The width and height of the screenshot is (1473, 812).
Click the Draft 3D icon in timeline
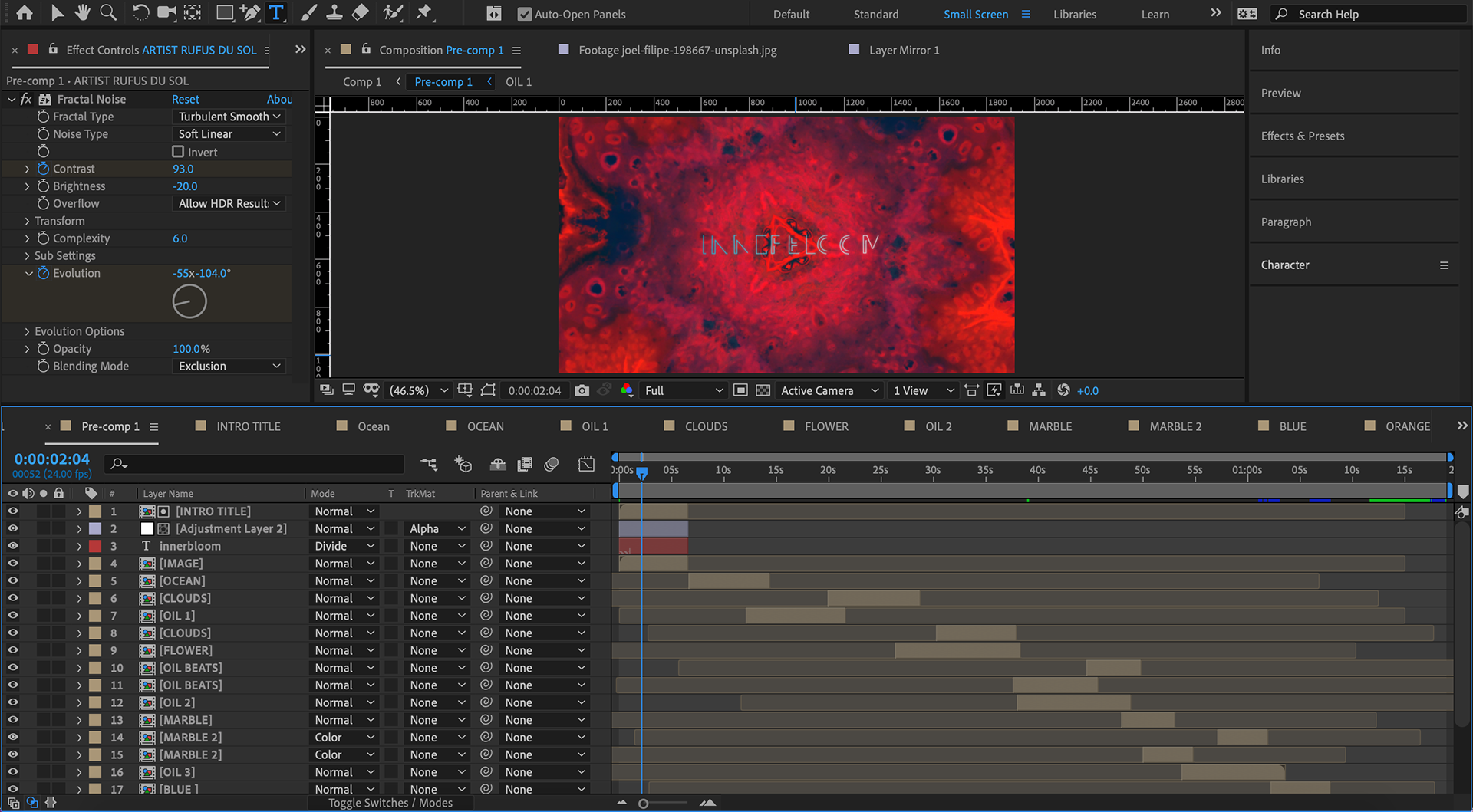463,464
